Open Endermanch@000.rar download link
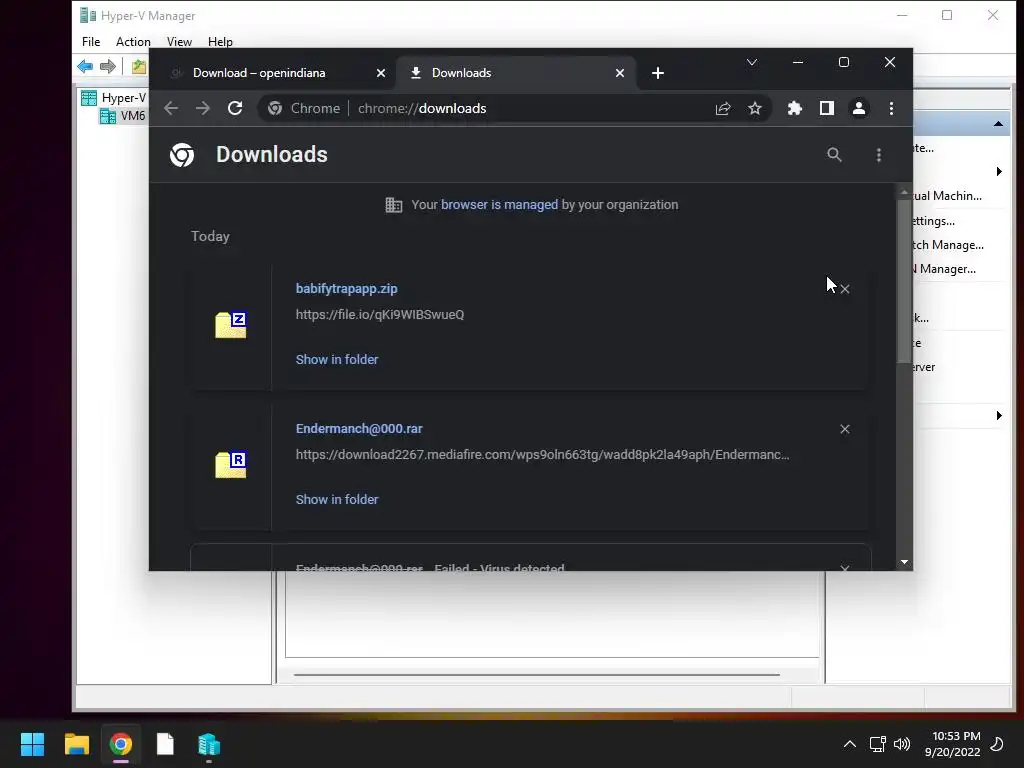 tap(359, 428)
